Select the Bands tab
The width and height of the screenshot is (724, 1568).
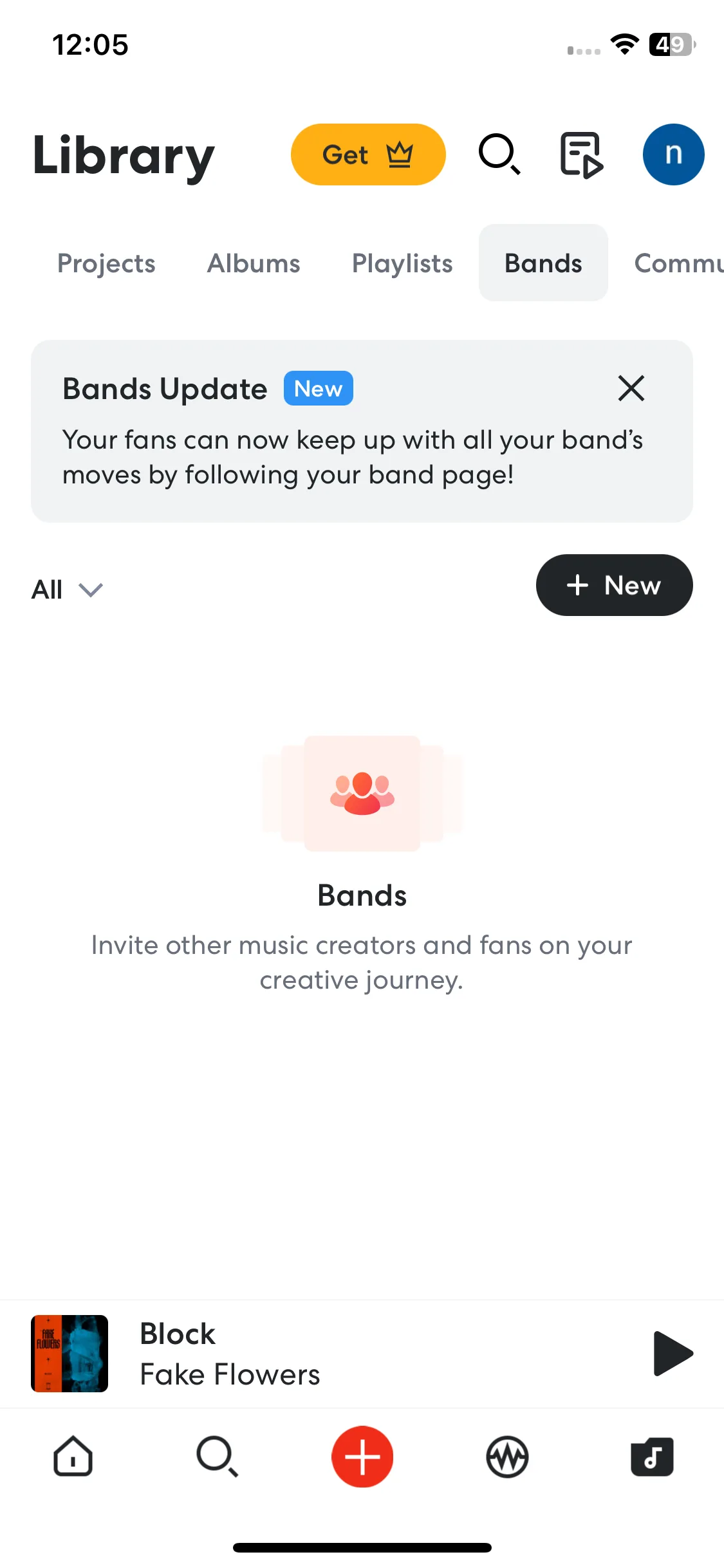coord(543,263)
